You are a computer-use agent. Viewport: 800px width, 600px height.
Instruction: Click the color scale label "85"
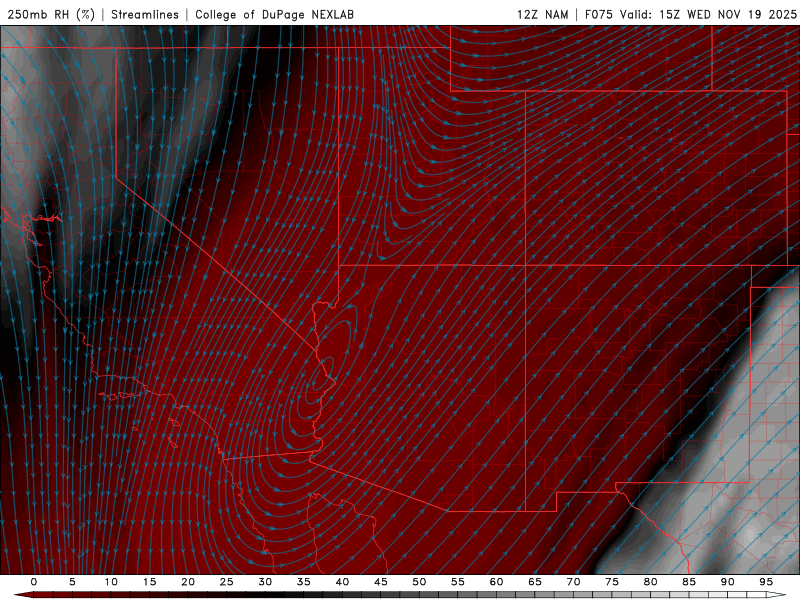(x=689, y=582)
